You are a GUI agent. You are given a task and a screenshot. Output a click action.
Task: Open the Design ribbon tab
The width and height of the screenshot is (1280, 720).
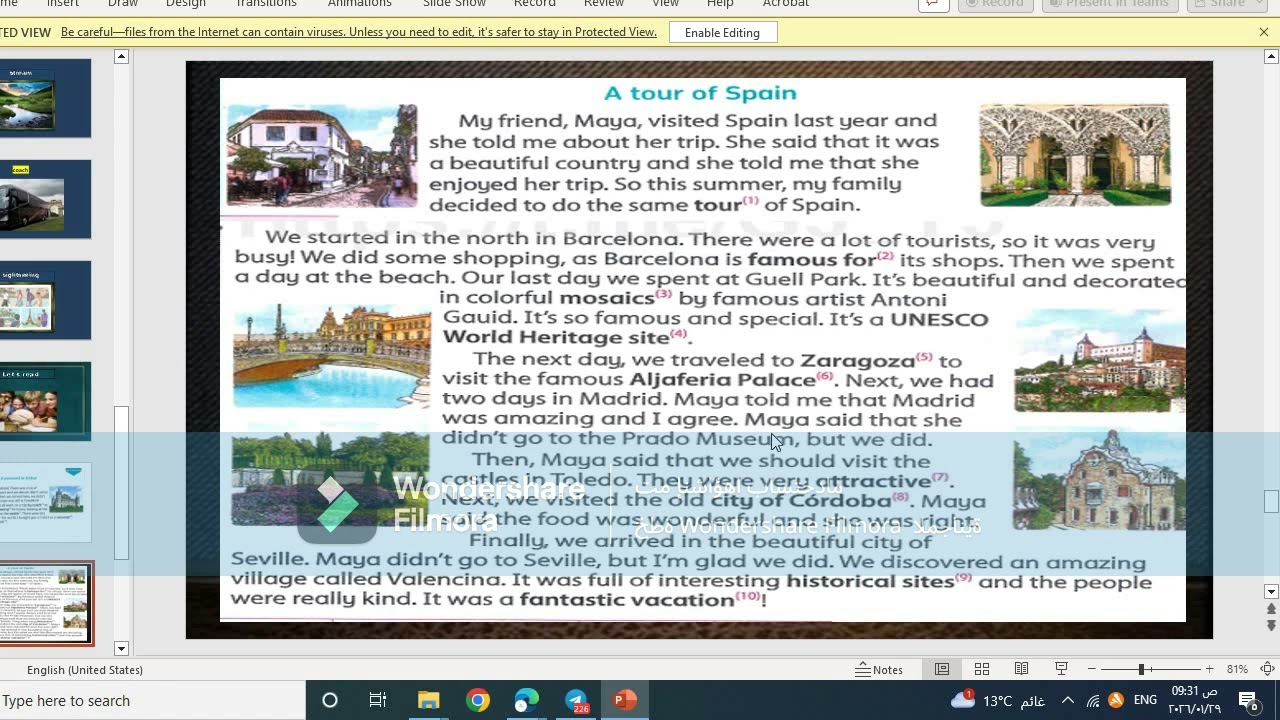tap(186, 3)
